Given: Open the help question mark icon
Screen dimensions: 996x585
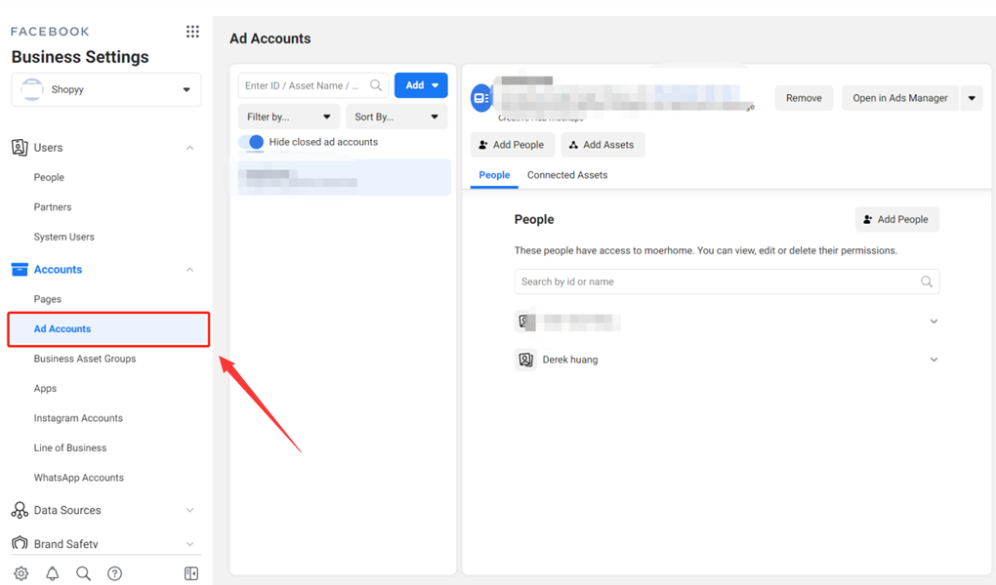Looking at the screenshot, I should point(114,574).
